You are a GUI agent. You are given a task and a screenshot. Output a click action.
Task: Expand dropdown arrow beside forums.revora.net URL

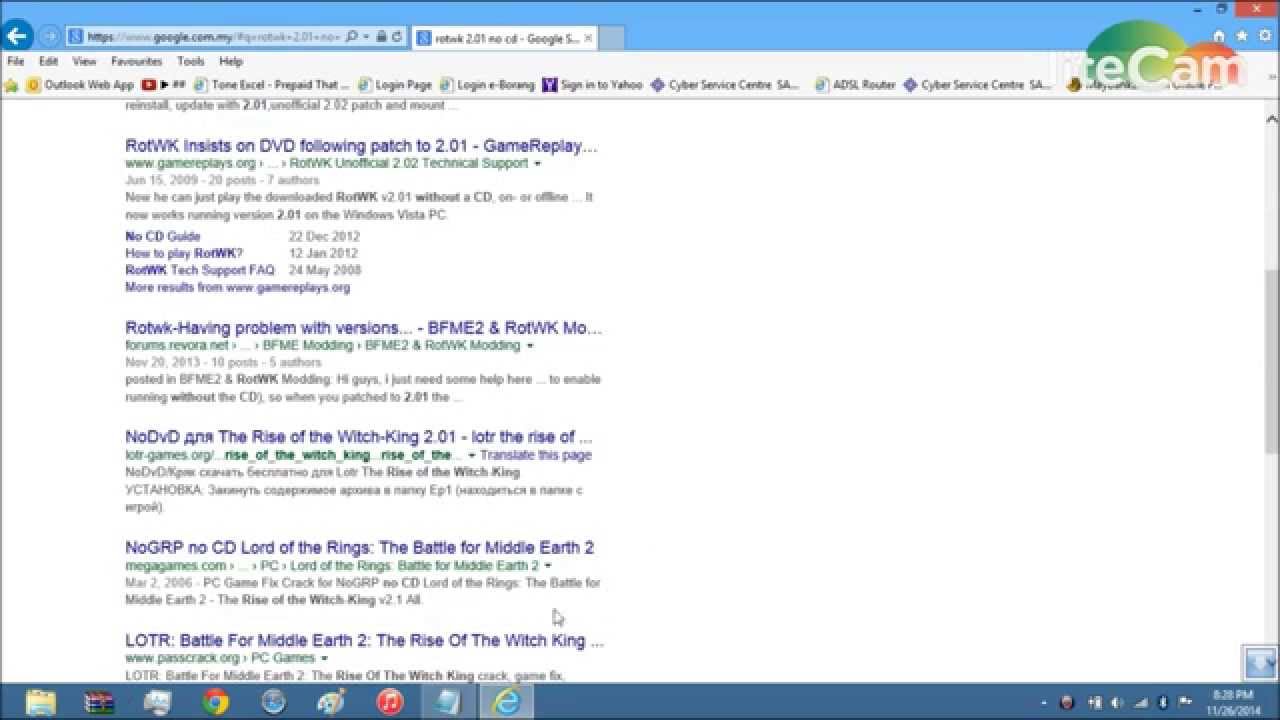[x=530, y=346]
